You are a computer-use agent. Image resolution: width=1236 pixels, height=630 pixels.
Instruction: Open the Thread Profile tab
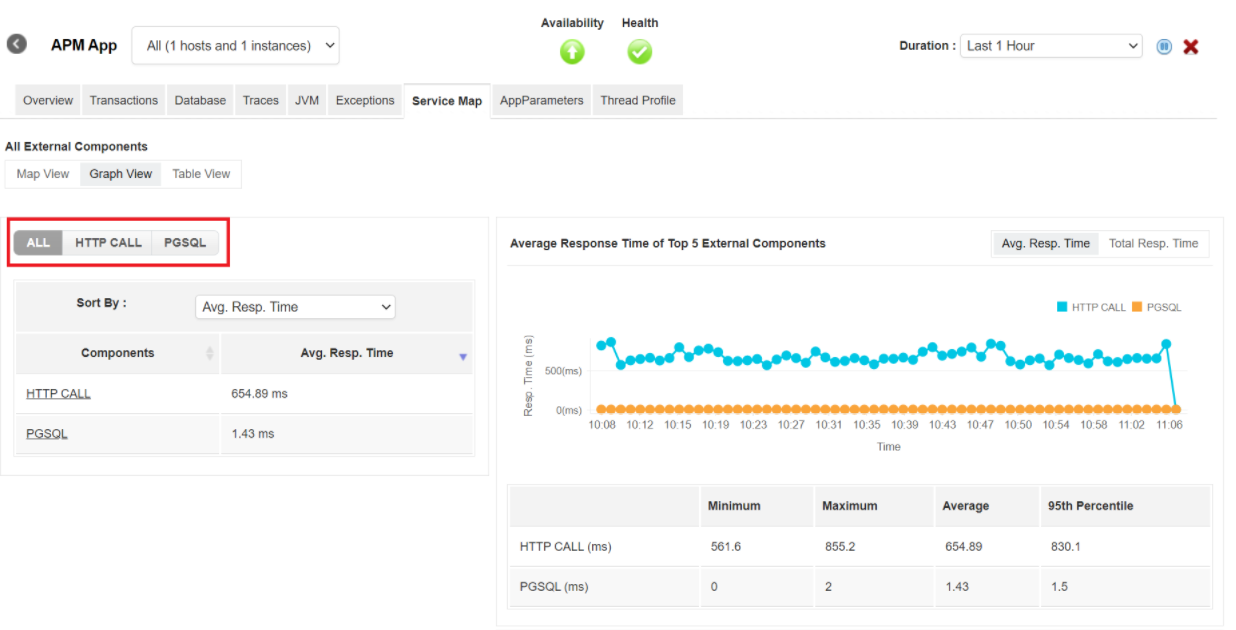pos(638,100)
